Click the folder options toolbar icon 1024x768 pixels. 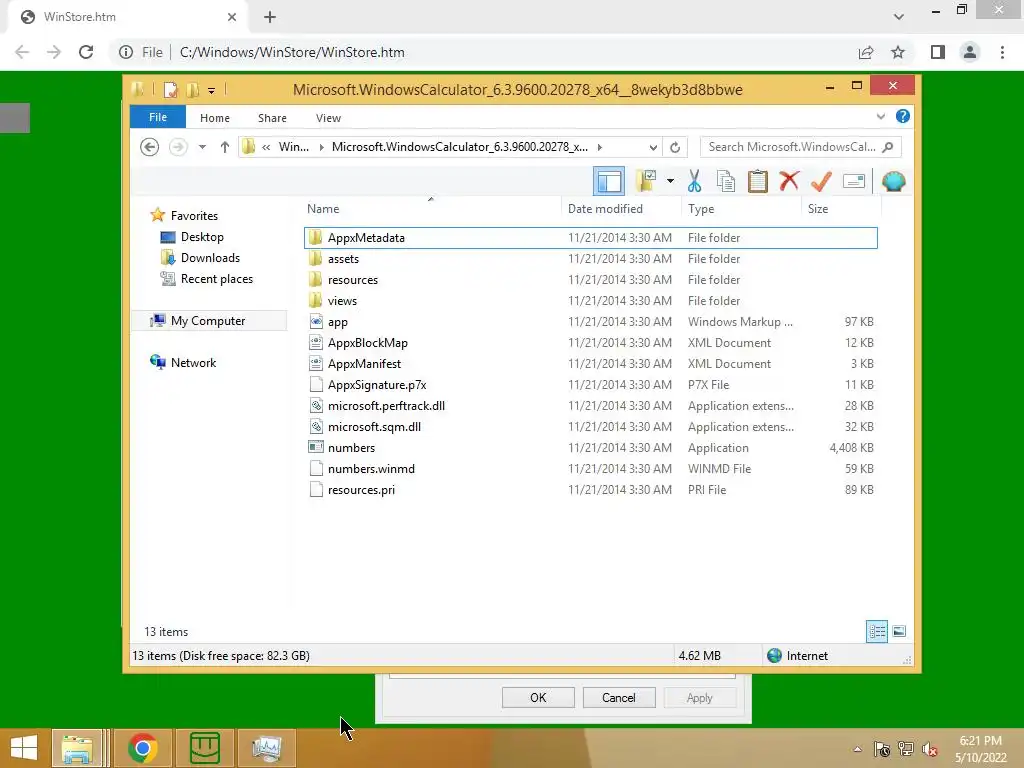click(x=646, y=181)
